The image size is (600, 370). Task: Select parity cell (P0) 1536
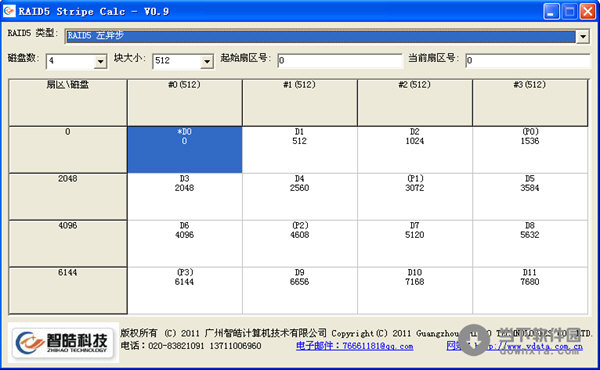tap(530, 150)
